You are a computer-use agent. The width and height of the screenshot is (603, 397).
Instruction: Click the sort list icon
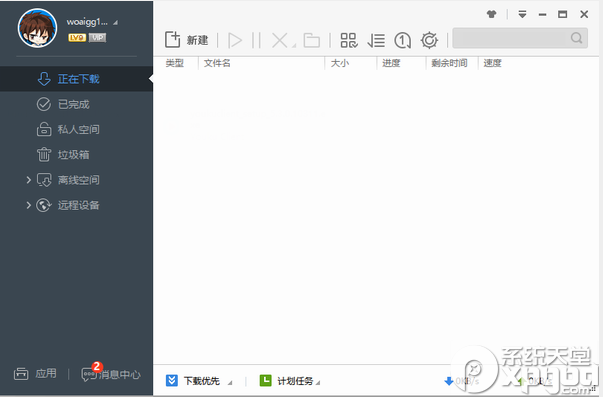376,40
